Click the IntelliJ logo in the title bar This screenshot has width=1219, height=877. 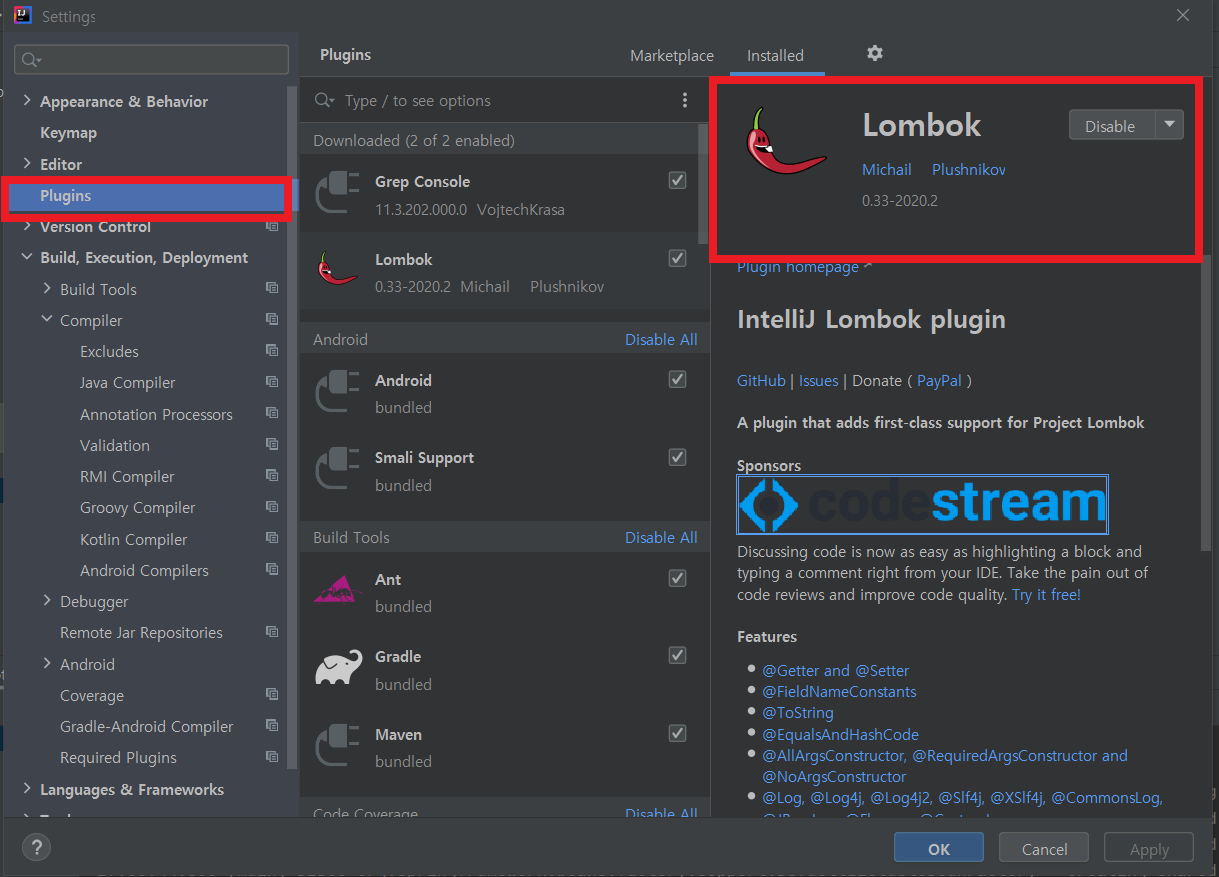22,16
